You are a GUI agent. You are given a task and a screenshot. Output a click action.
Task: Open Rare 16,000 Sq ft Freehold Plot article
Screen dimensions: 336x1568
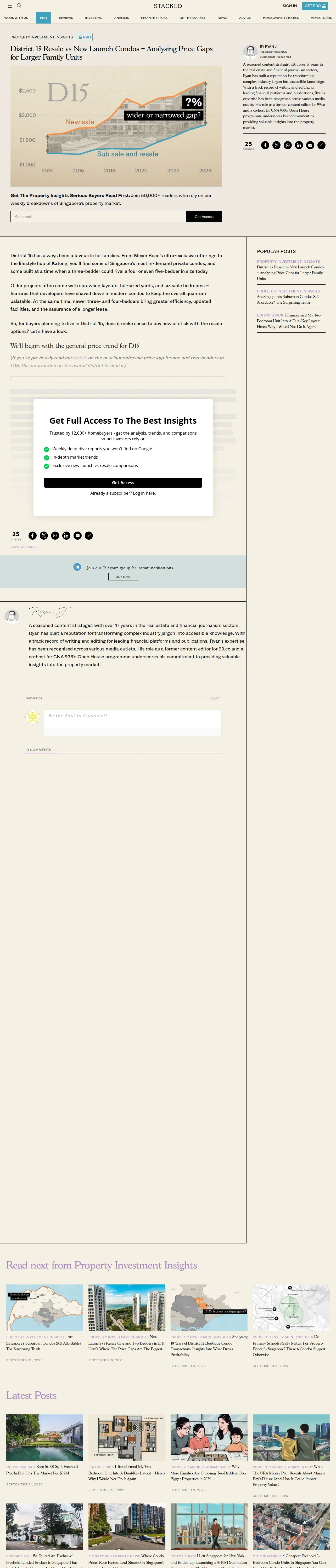click(42, 1469)
